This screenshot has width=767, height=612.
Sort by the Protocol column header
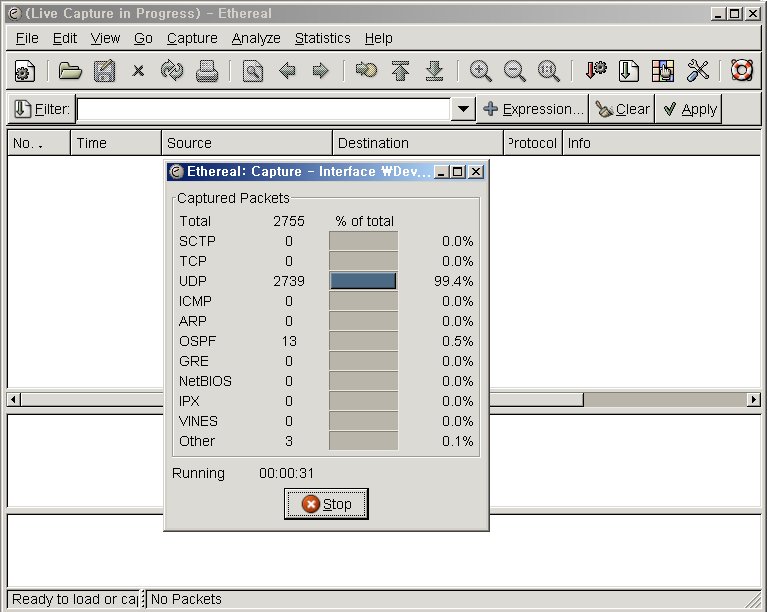pos(533,143)
